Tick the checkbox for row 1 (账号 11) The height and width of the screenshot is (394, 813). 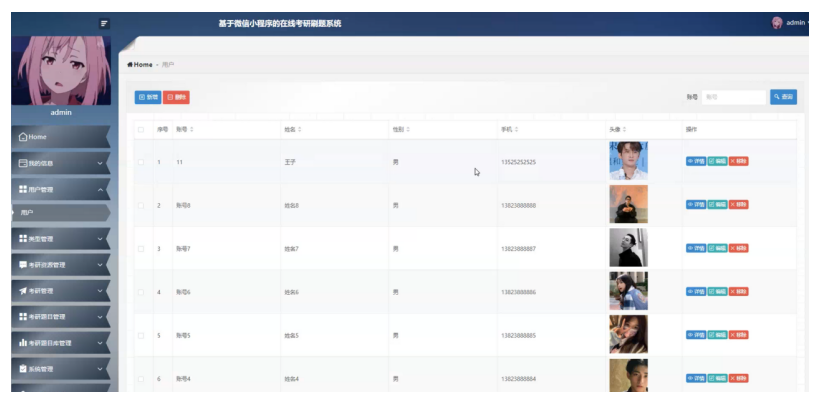tap(141, 162)
